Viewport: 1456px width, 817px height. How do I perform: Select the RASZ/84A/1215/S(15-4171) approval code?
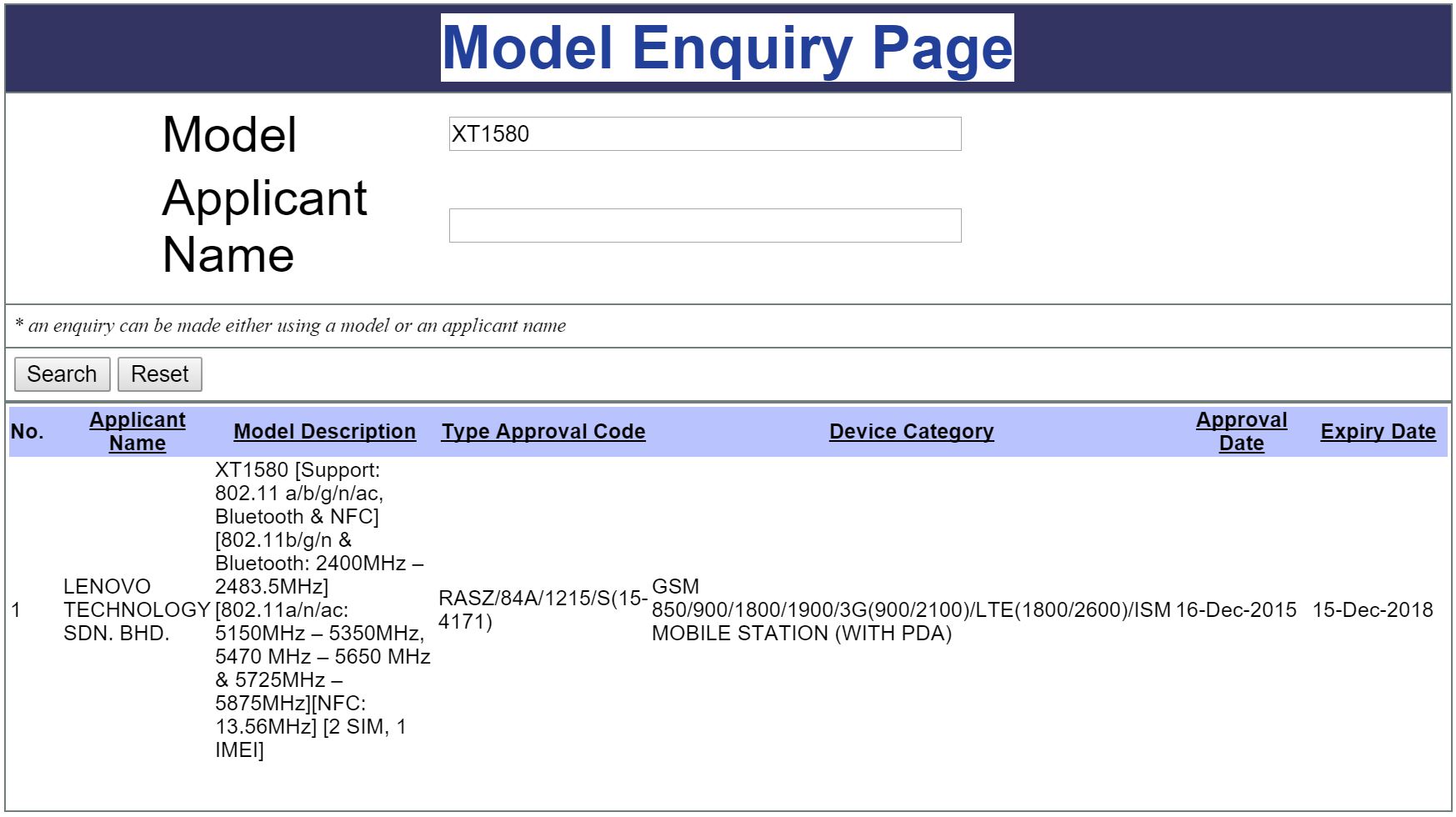(x=543, y=610)
